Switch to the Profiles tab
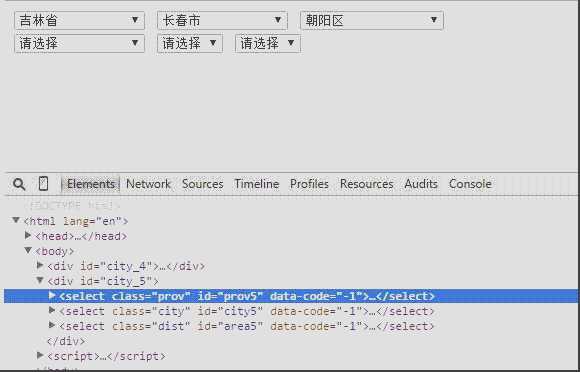 [309, 184]
